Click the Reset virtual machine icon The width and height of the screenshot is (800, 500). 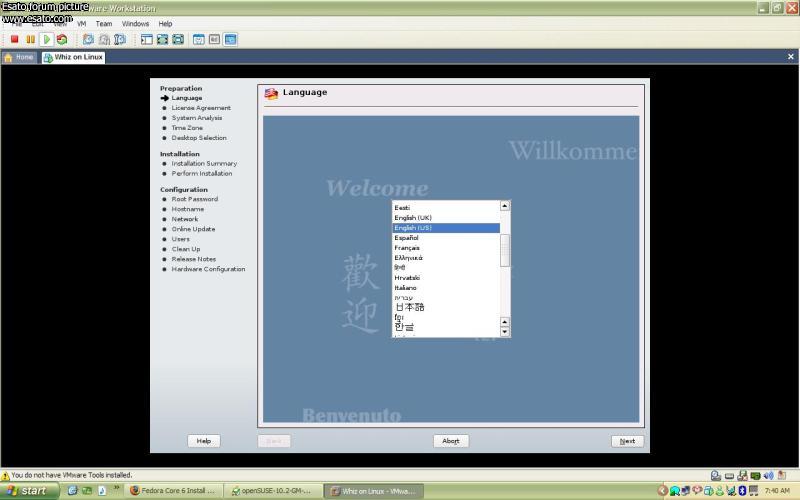click(62, 39)
